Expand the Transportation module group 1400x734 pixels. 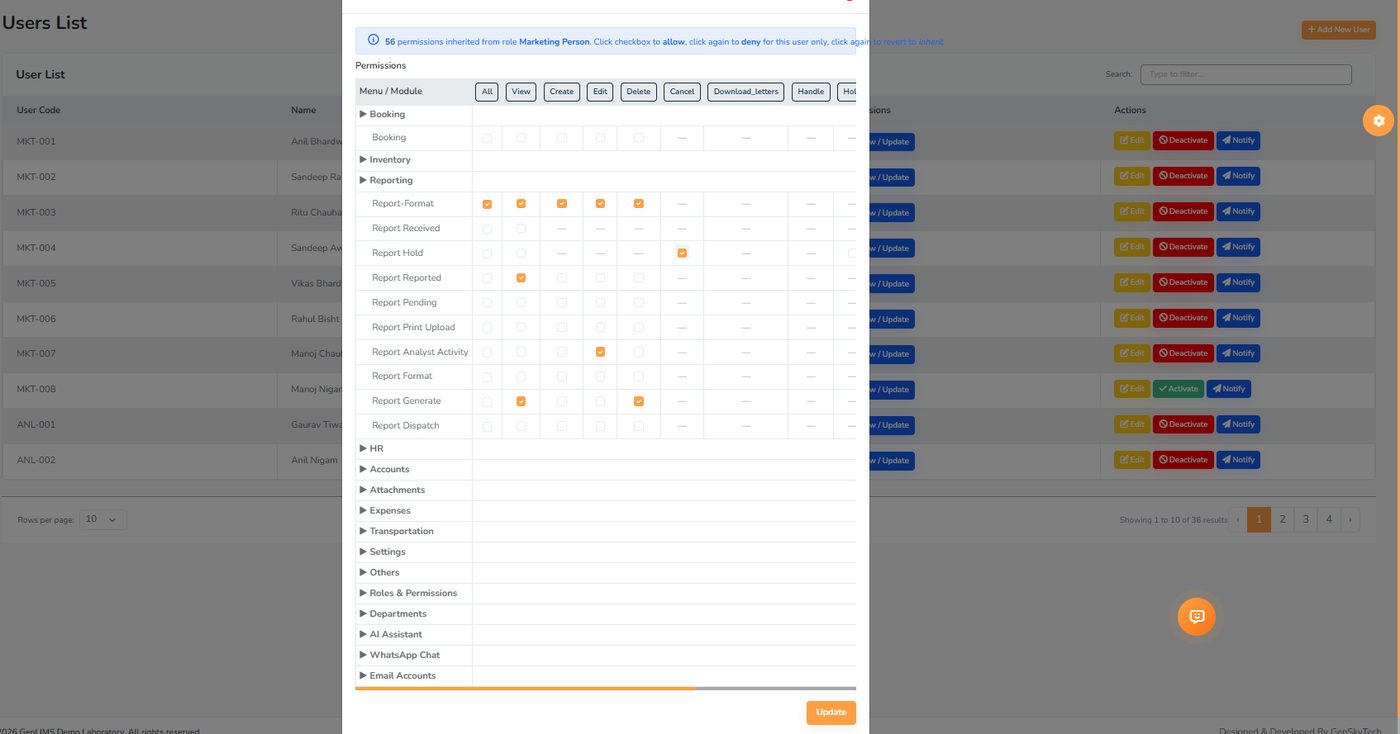[x=396, y=532]
